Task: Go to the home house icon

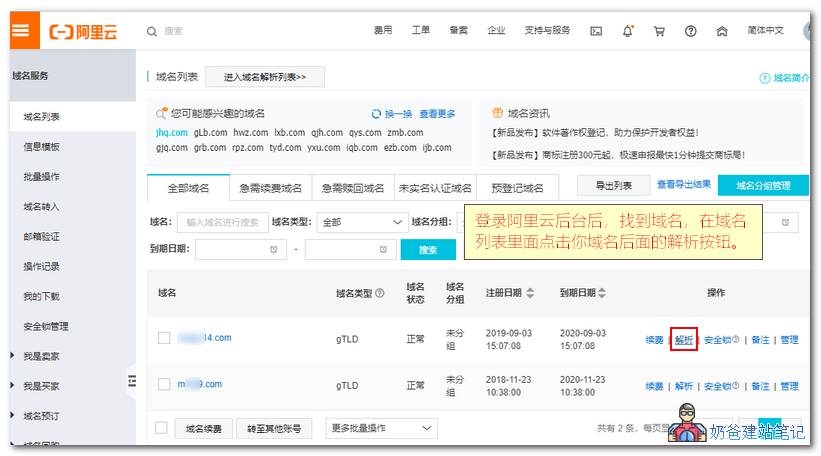Action: pos(722,31)
